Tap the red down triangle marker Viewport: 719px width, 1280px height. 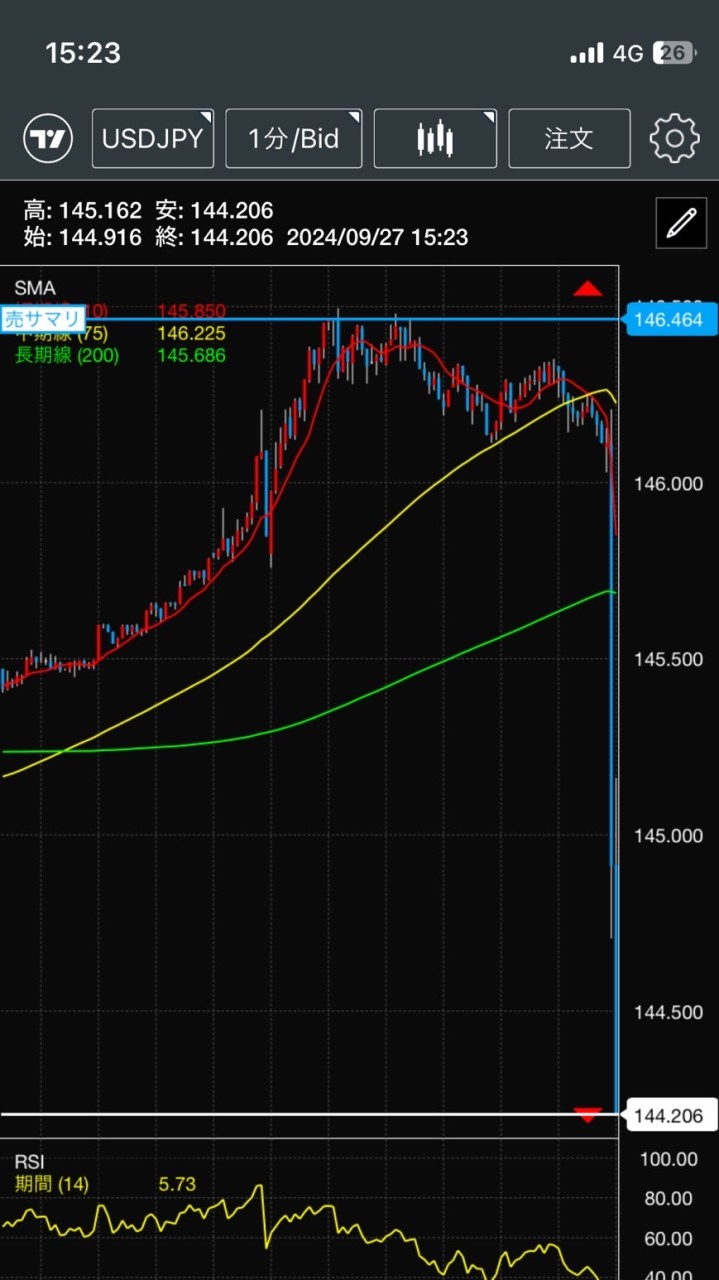[588, 1114]
